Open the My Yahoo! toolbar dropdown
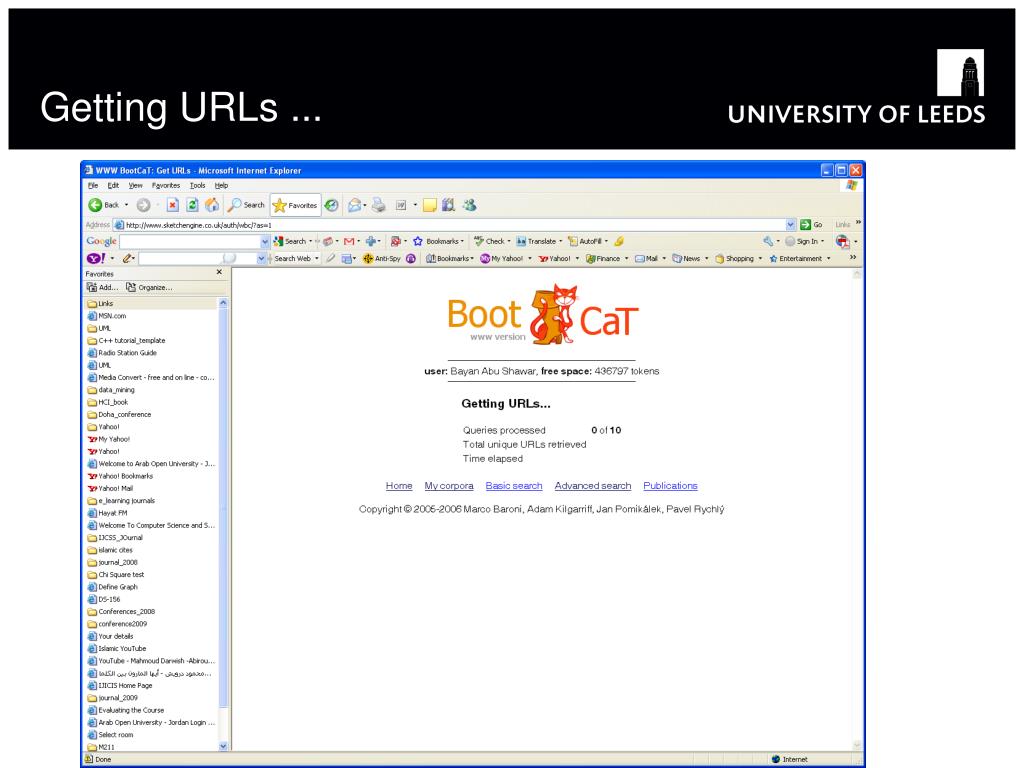The height and width of the screenshot is (768, 1024). (503, 259)
